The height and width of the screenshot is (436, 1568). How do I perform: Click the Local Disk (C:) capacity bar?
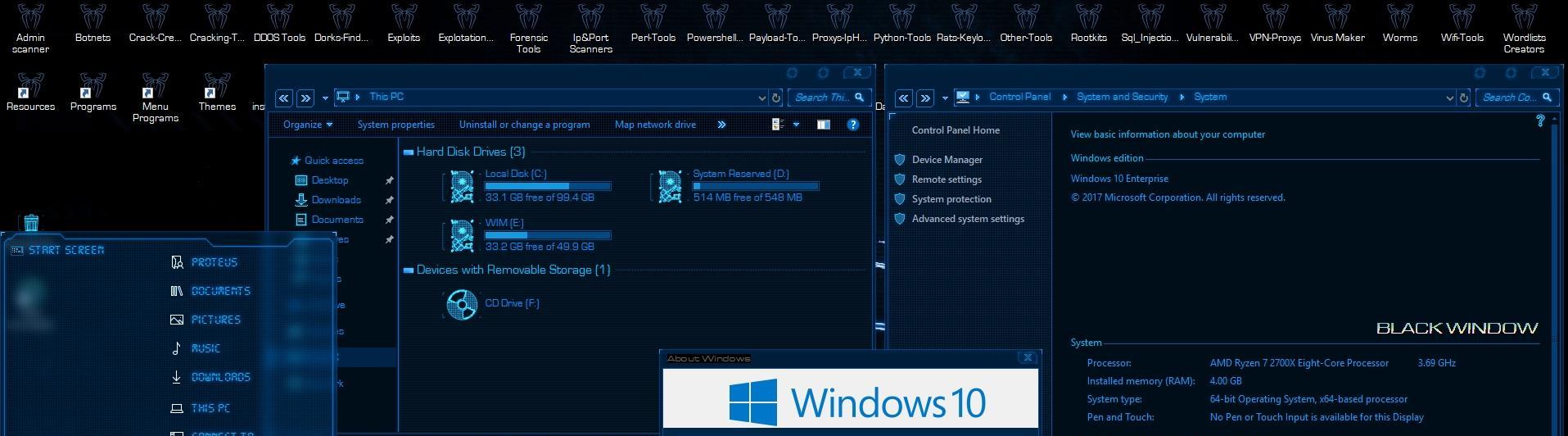548,186
